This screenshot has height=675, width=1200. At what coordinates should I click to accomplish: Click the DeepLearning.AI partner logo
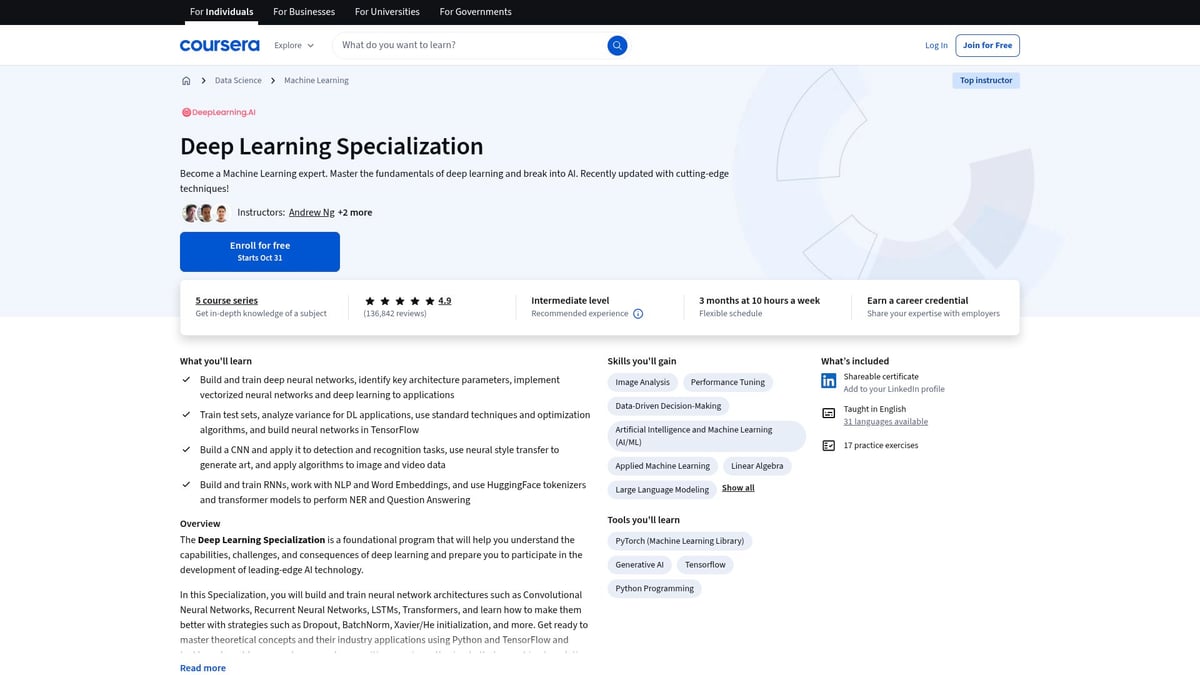tap(218, 113)
